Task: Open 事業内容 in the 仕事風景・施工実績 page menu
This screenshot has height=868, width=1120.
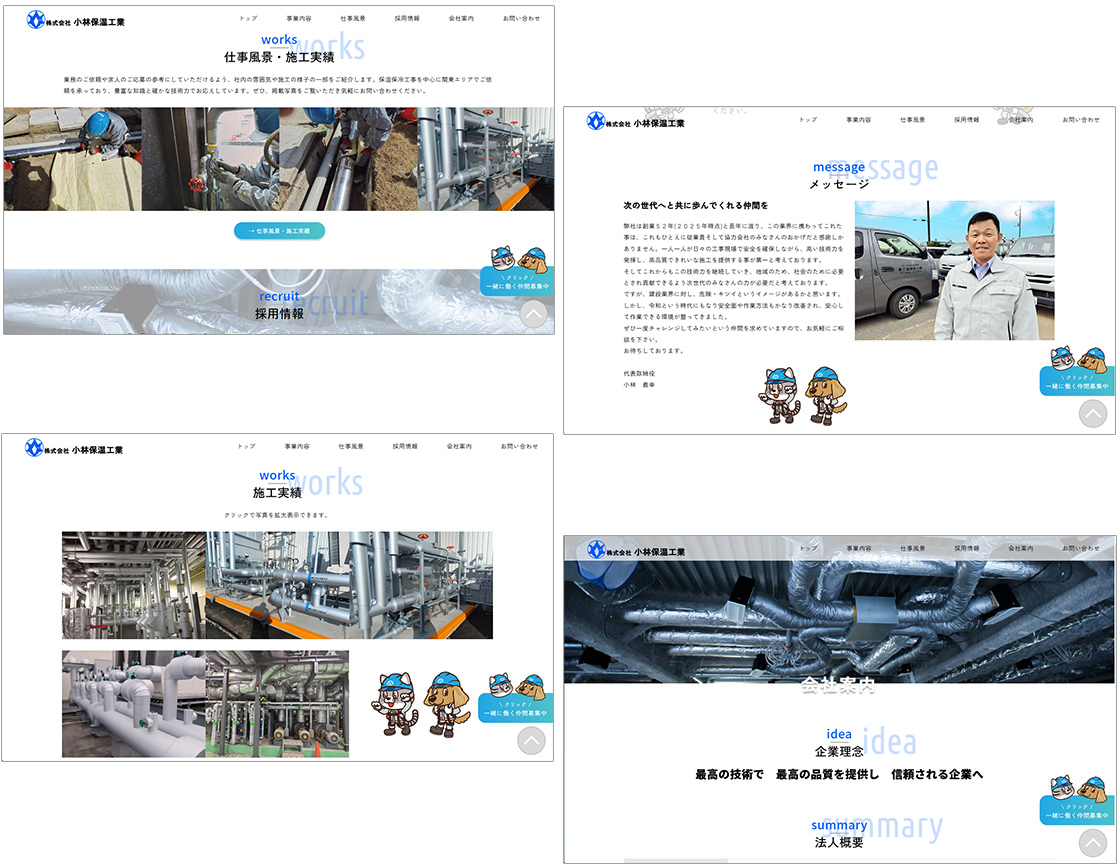Action: (x=298, y=19)
